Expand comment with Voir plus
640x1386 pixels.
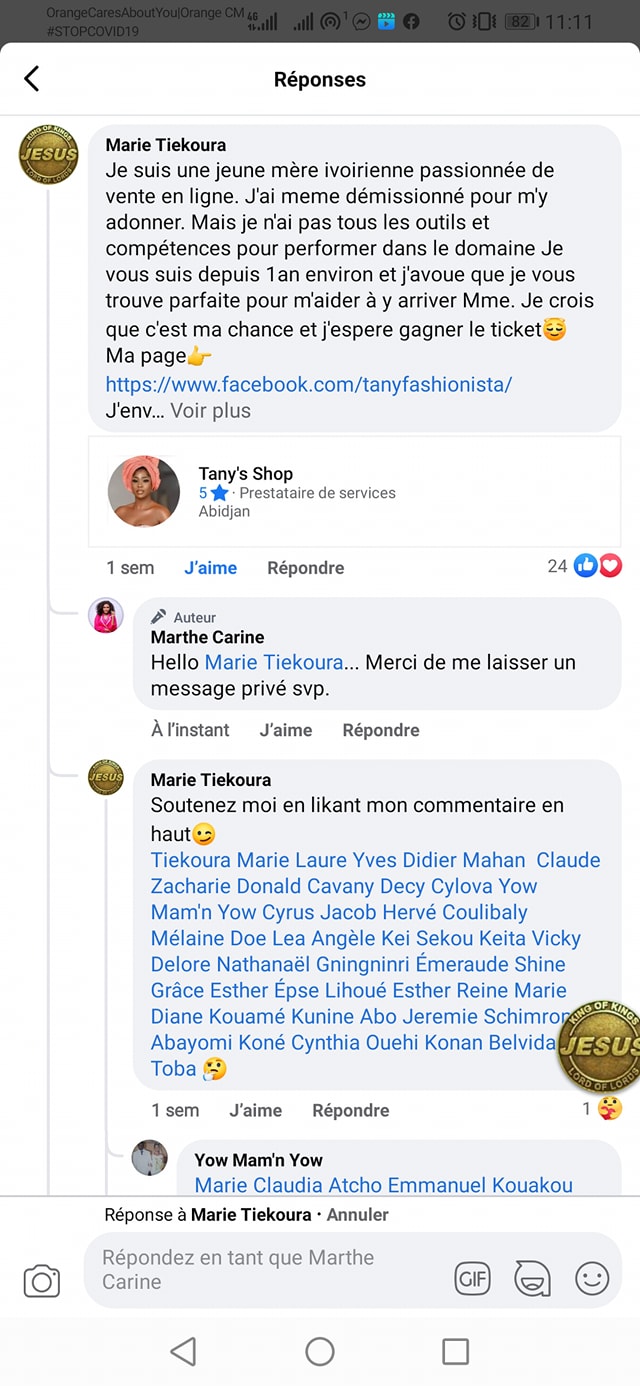coord(210,410)
